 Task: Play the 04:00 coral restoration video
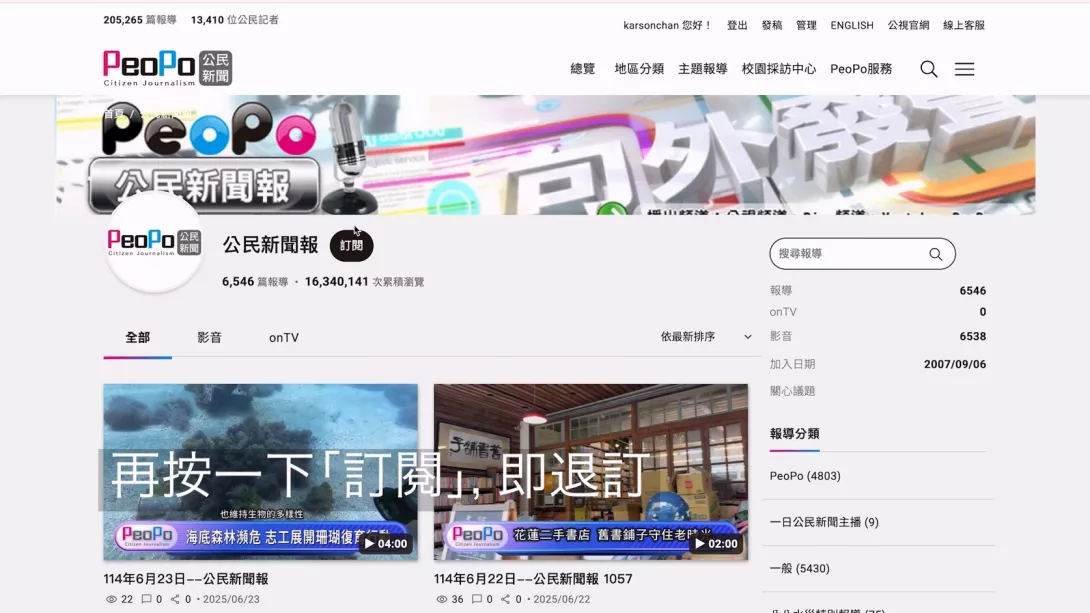(386, 543)
